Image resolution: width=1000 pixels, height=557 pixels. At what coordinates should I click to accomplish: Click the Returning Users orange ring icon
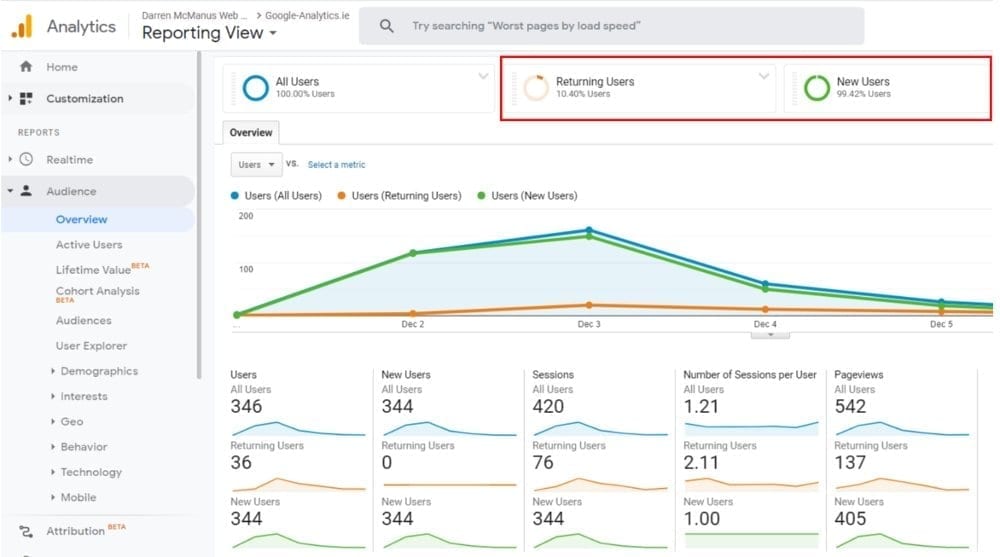pos(536,88)
